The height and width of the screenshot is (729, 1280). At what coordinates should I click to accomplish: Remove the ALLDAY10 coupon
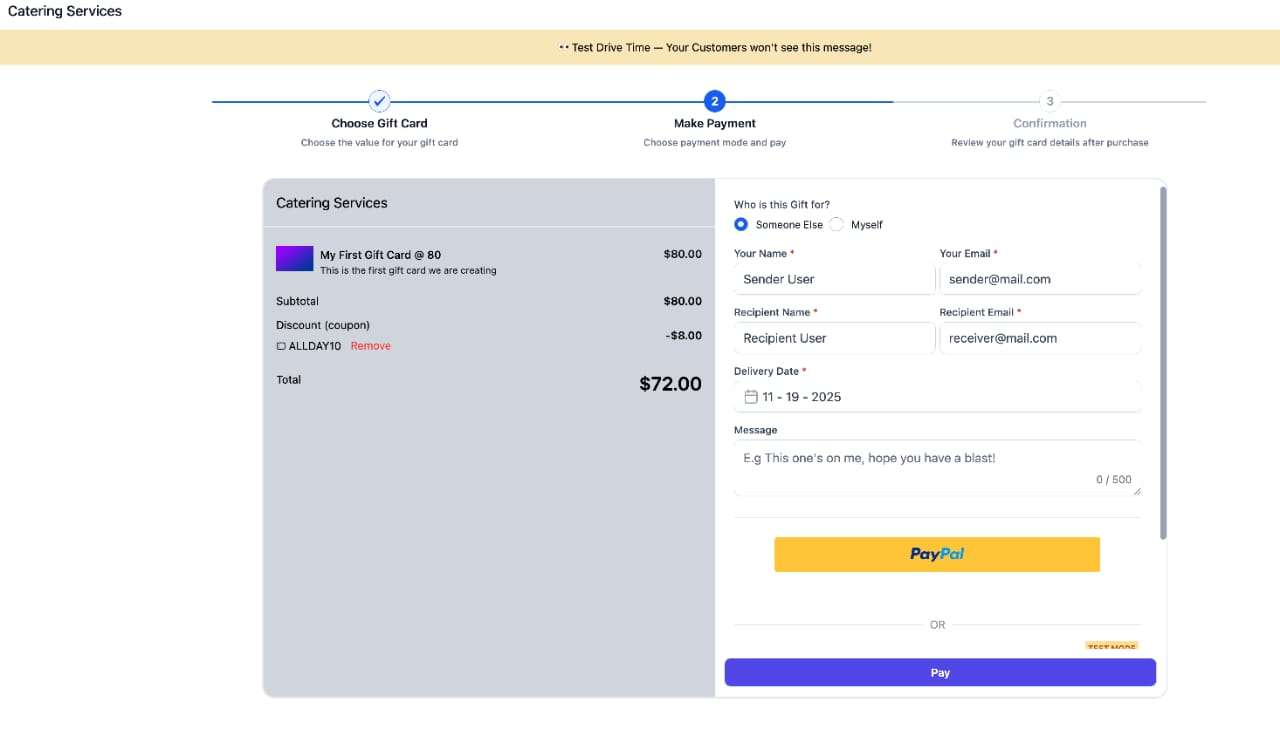[x=370, y=346]
